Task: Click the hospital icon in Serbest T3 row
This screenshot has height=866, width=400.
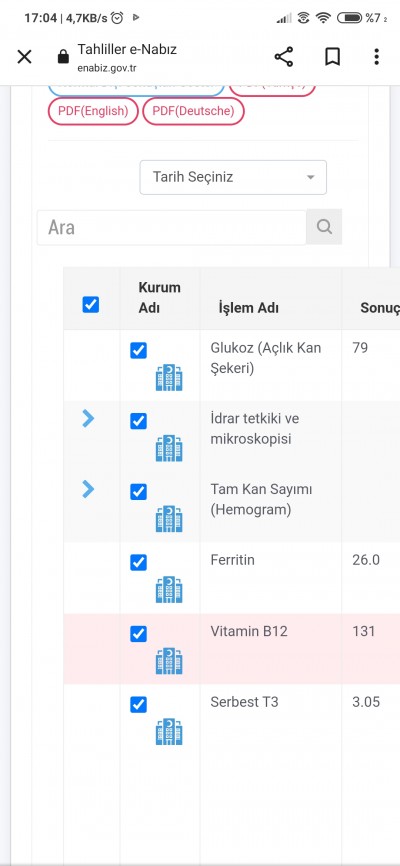Action: pos(169,731)
